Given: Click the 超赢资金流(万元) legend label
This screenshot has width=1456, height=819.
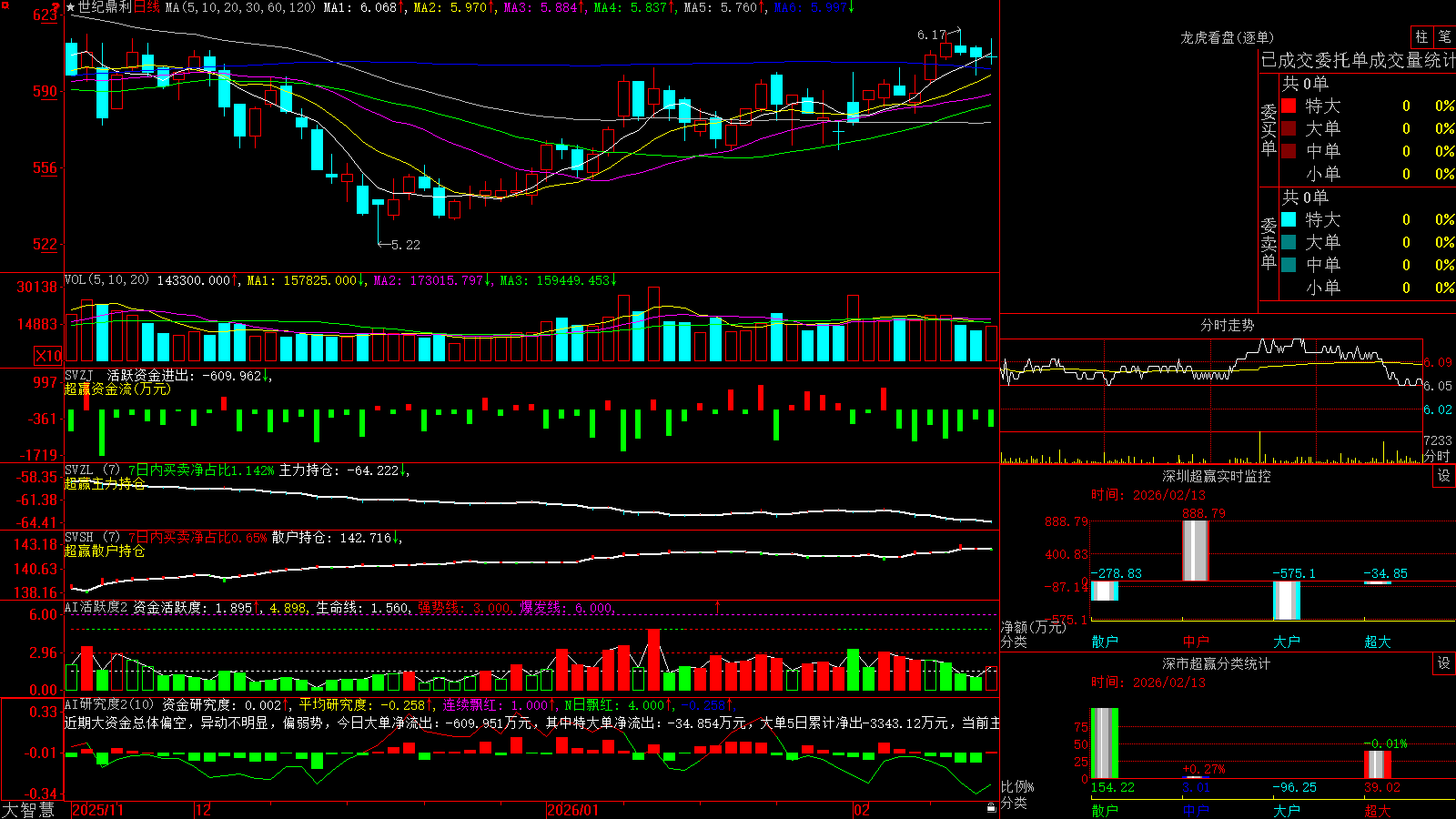Looking at the screenshot, I should tap(117, 389).
